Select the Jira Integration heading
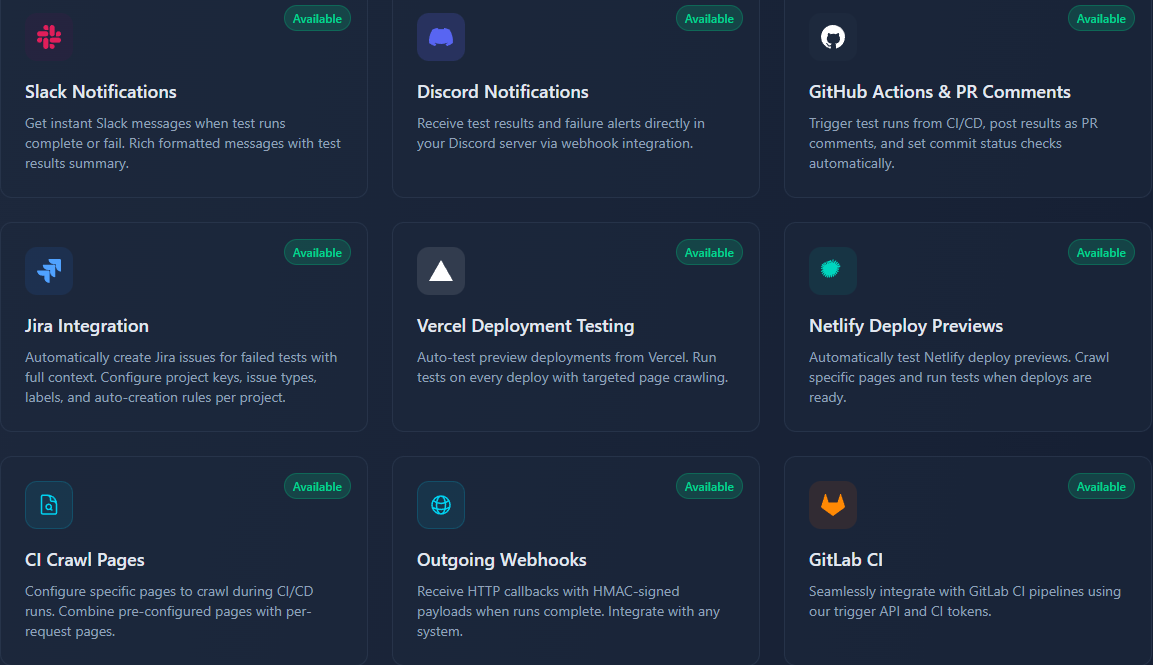Viewport: 1153px width, 665px height. [x=87, y=326]
